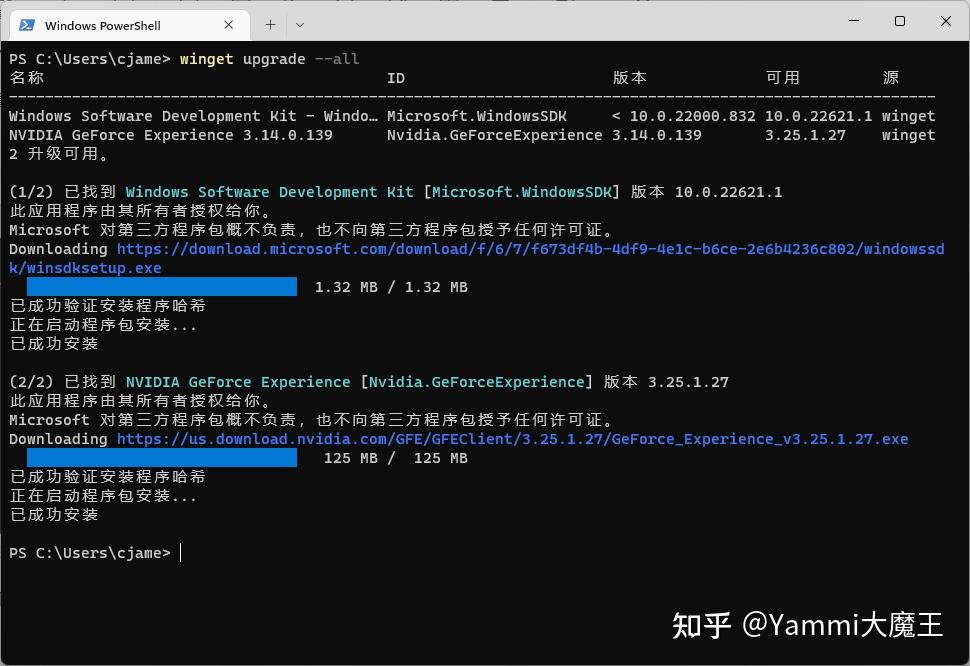The width and height of the screenshot is (970, 666).
Task: Click the '2 升级可用。' summary line
Action: pyautogui.click(x=59, y=154)
